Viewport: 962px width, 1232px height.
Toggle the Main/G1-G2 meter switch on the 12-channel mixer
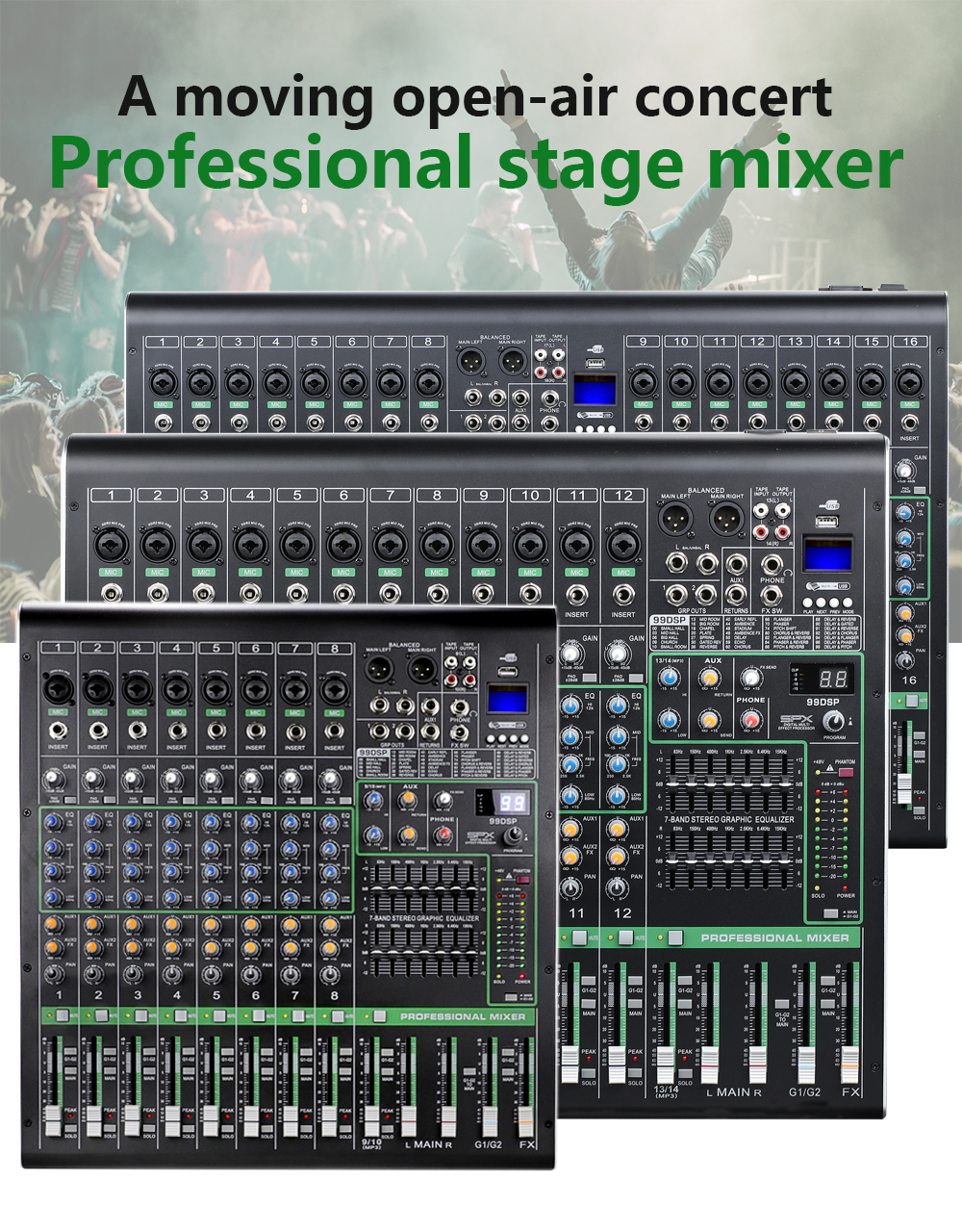pos(831,912)
